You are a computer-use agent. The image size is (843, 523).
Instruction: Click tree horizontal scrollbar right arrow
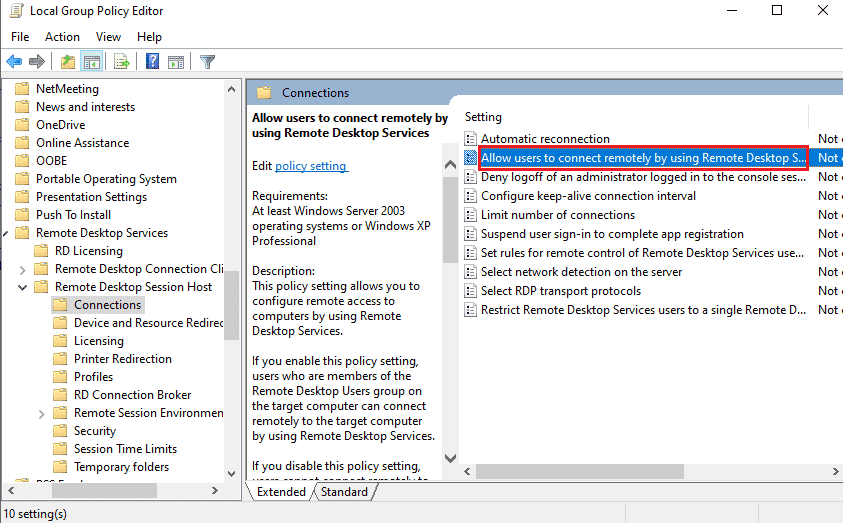(x=215, y=490)
